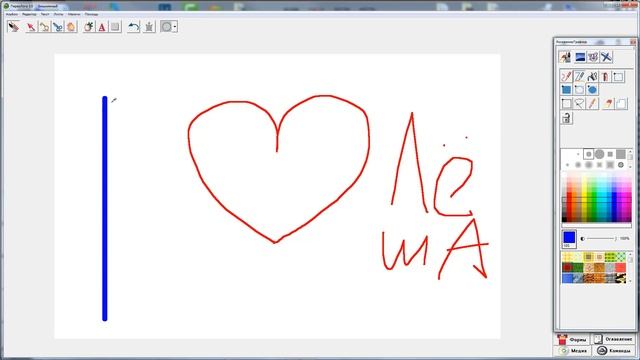Select the black and yellow camouflage texture
Viewport: 640px width, 360px height.
[x=620, y=278]
